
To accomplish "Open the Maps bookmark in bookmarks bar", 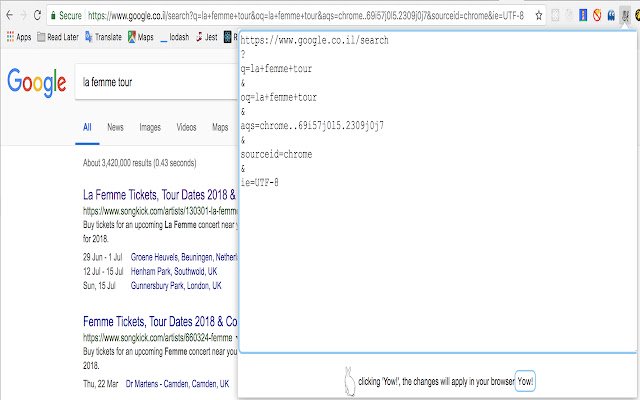I will 141,37.
